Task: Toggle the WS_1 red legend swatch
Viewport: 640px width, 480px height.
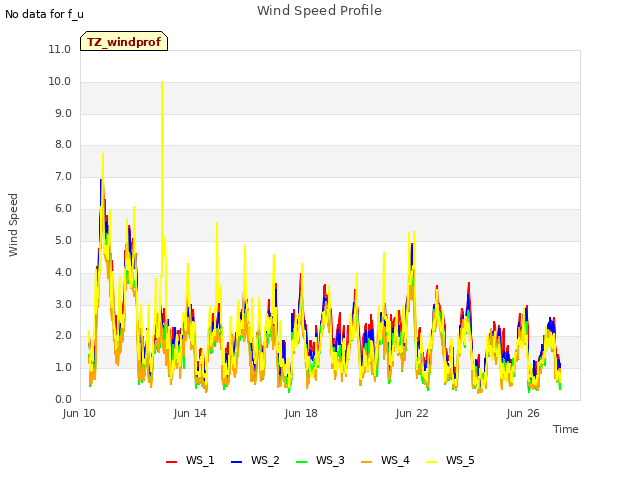Action: [171, 462]
